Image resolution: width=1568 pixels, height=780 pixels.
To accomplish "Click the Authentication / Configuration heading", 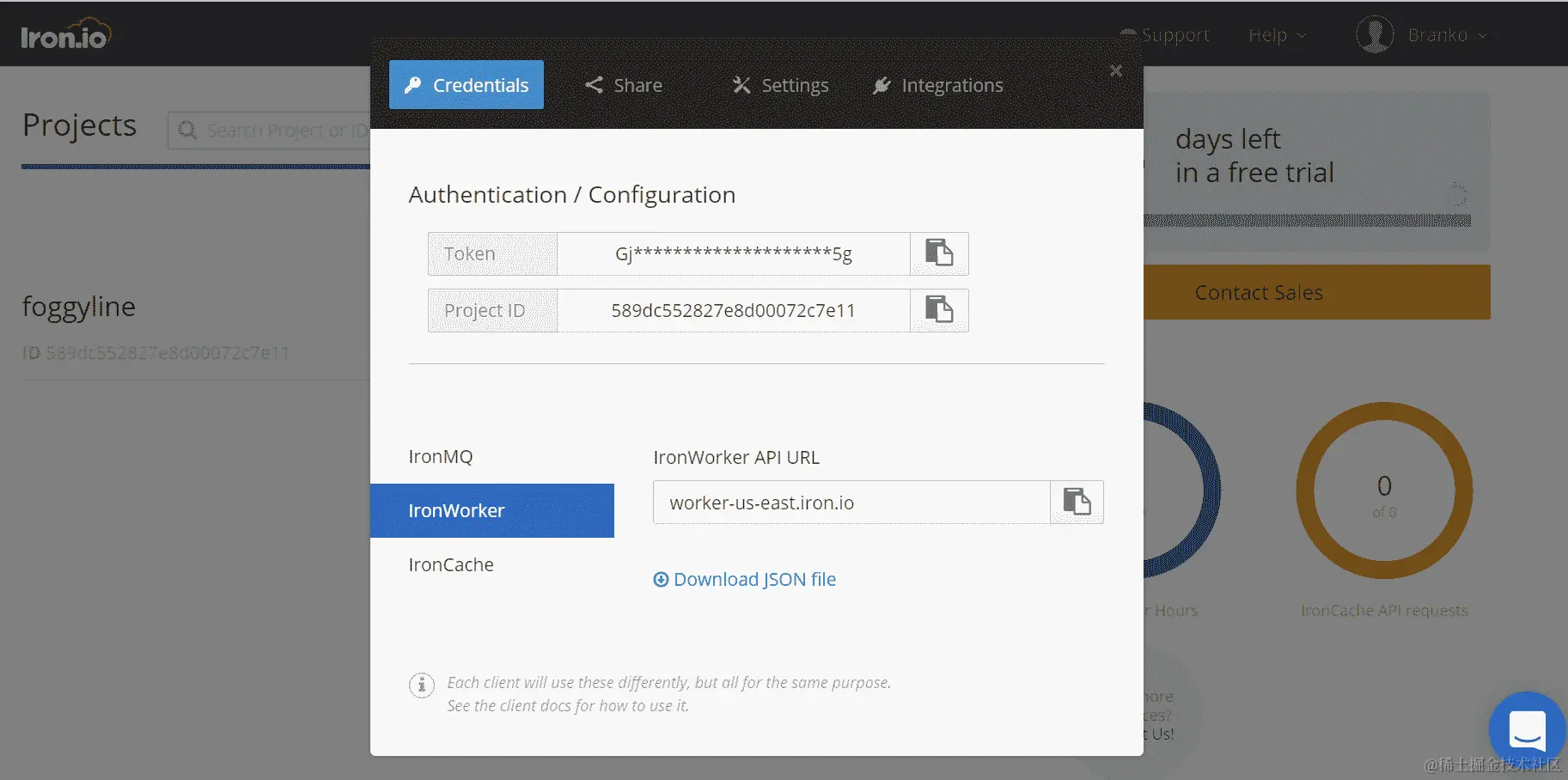I will point(572,195).
